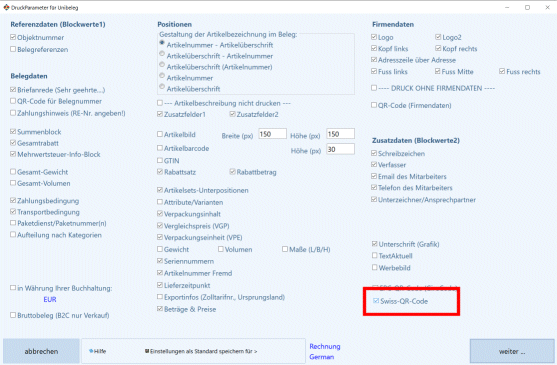Toggle the Rabattsatz checkbox

coord(160,172)
